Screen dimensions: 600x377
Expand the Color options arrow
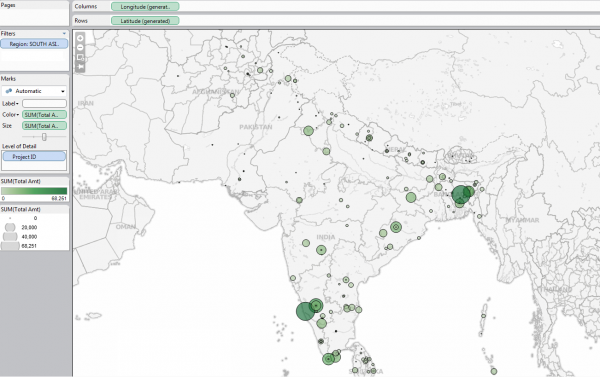18,115
